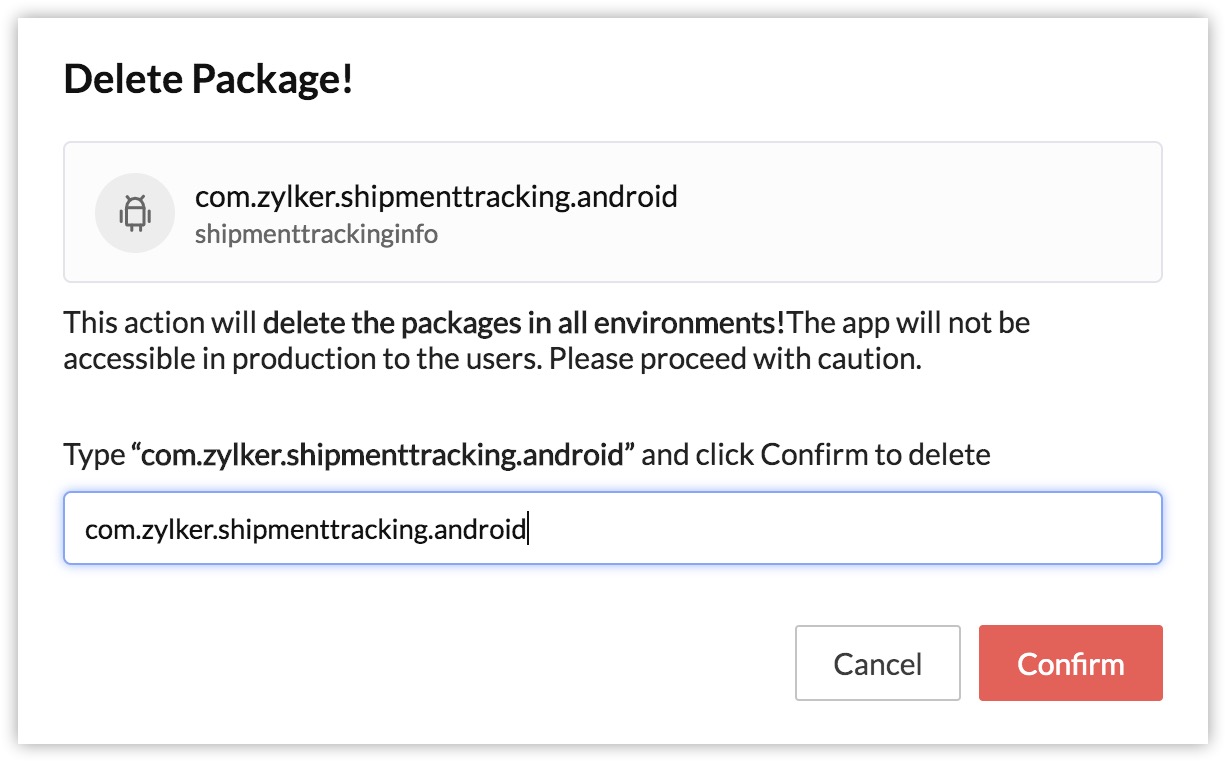Place cursor after typed package name text
This screenshot has width=1226, height=762.
527,529
